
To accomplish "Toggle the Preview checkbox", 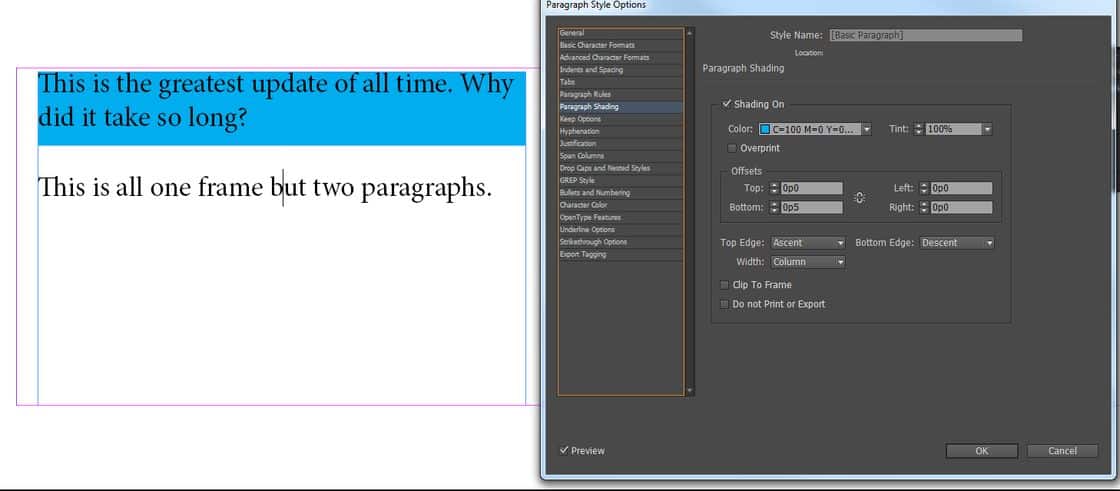I will [565, 450].
